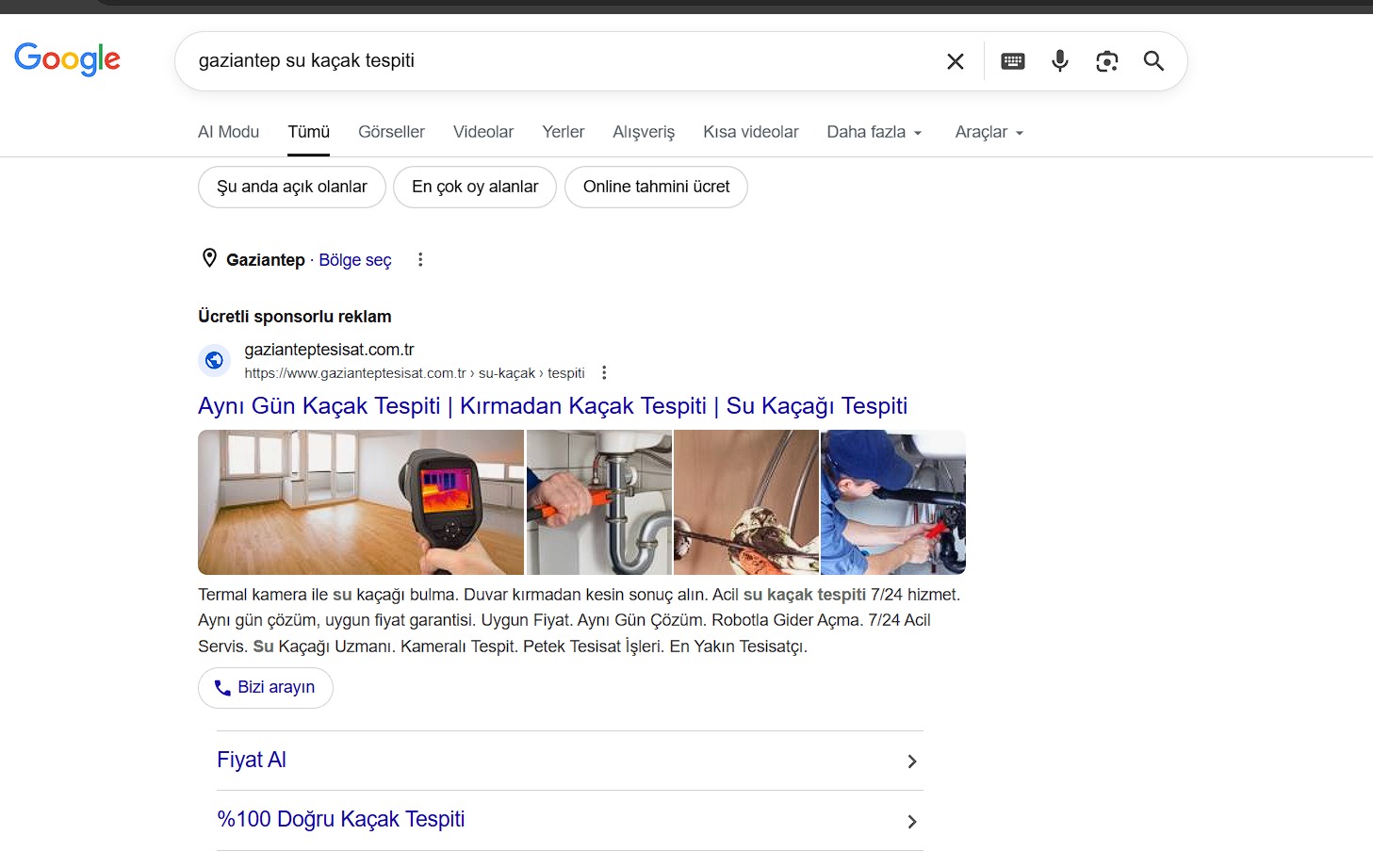Viewport: 1373px width, 868px height.
Task: Click the magnifying glass search icon
Action: (1153, 61)
